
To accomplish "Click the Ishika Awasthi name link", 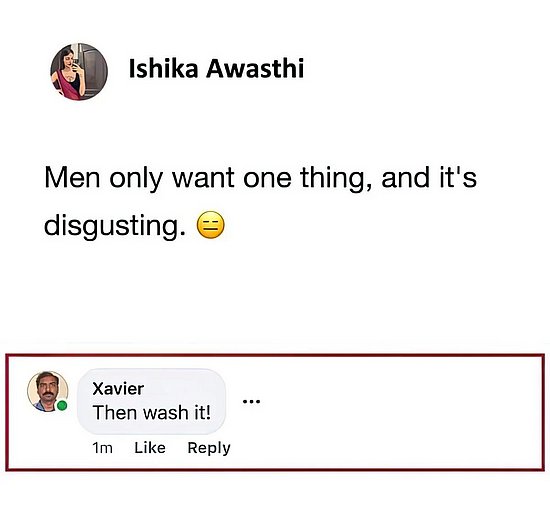I will 216,68.
